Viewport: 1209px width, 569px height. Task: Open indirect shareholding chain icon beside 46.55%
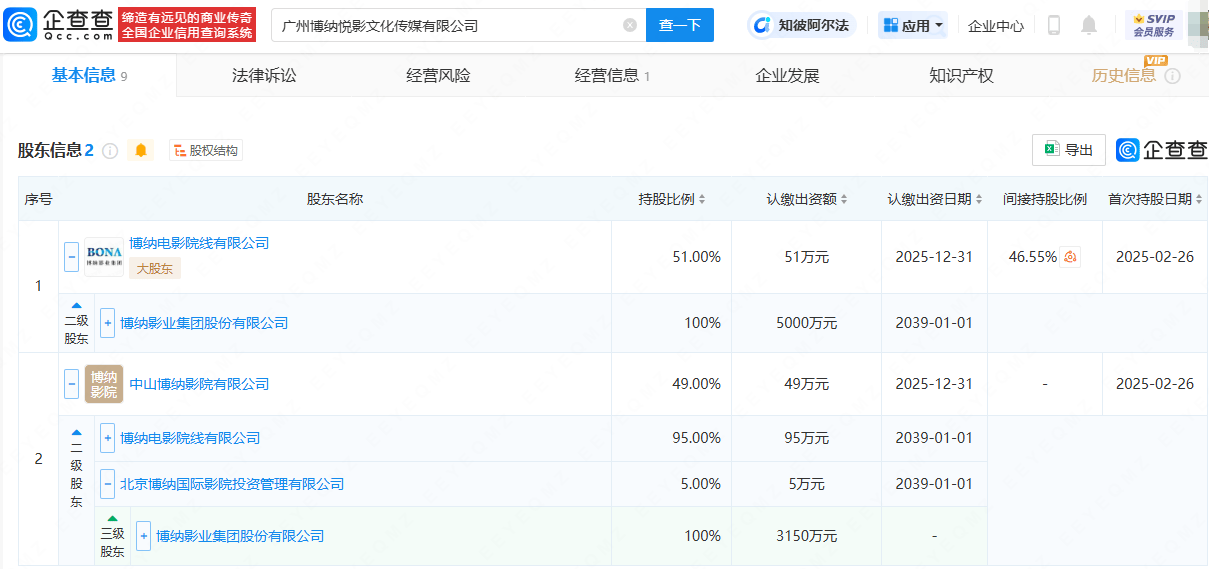tap(1070, 257)
